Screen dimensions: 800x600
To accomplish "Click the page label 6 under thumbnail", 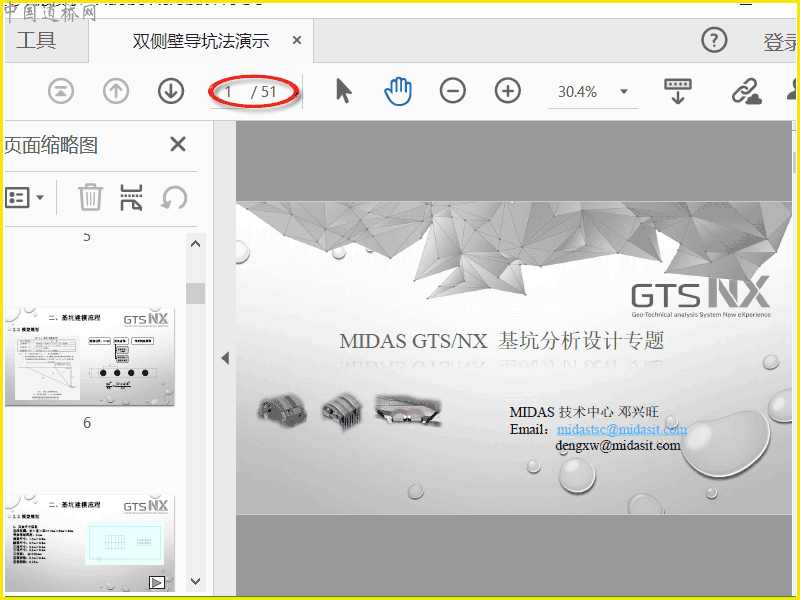I will 87,422.
